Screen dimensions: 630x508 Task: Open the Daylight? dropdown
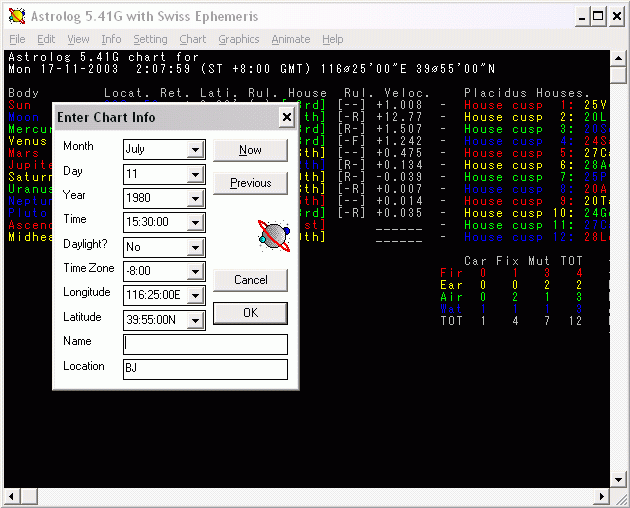click(x=196, y=248)
